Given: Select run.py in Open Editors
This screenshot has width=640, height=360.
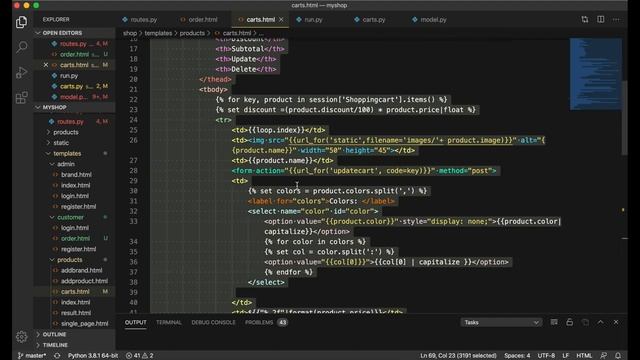Looking at the screenshot, I should point(69,76).
